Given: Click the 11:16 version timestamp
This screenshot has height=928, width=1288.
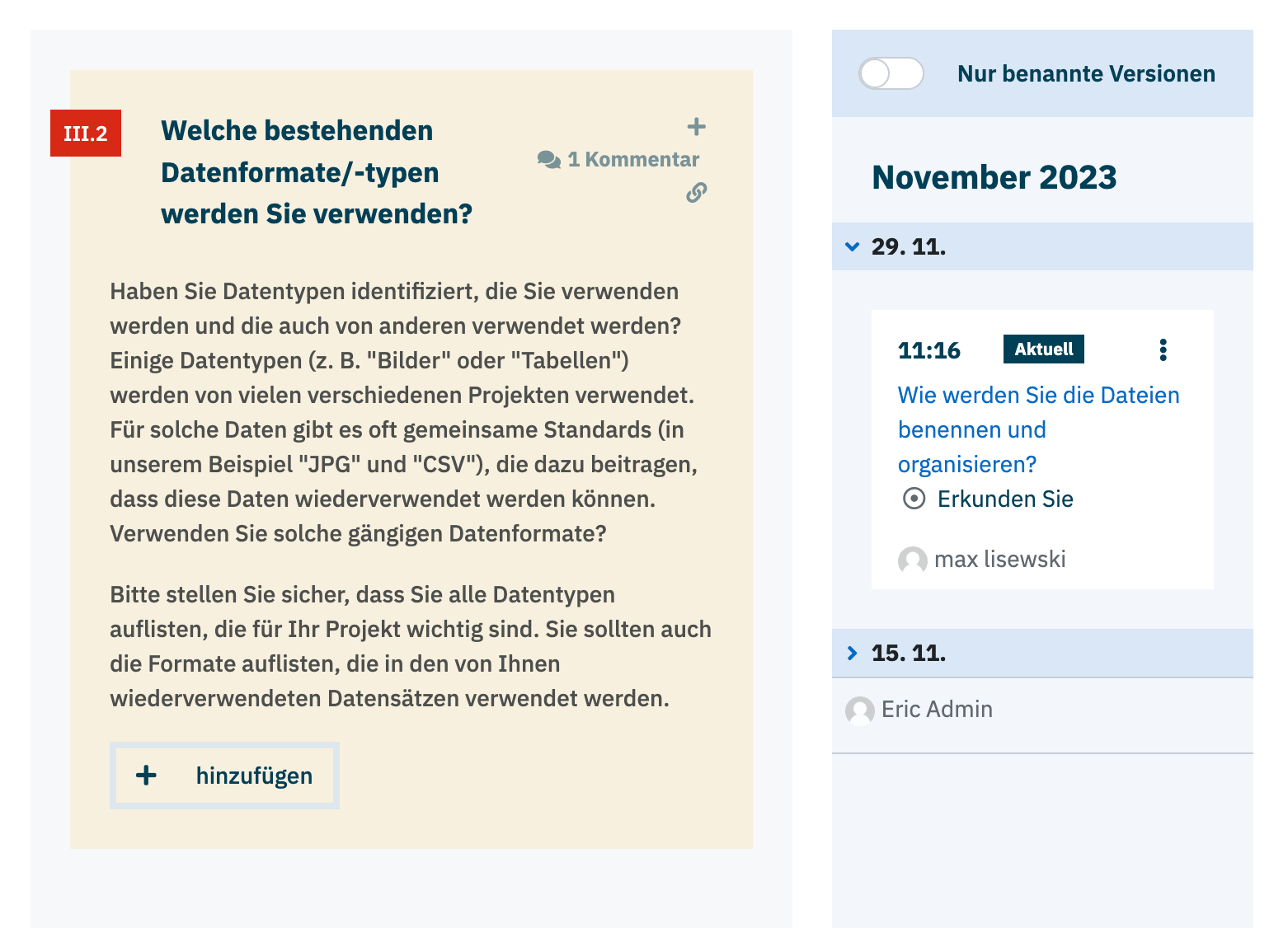Looking at the screenshot, I should (928, 351).
